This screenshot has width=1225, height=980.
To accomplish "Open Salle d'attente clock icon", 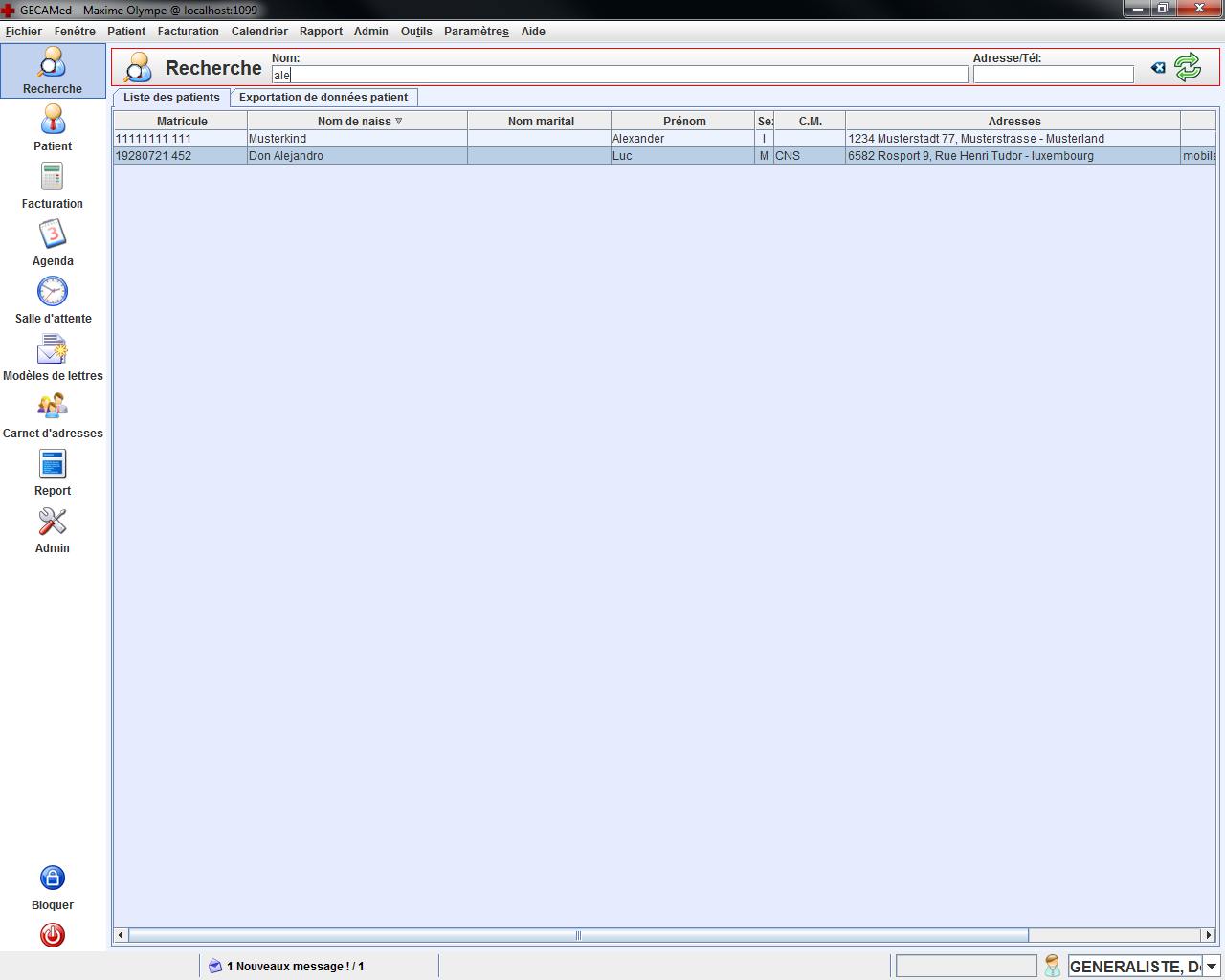I will [x=53, y=293].
